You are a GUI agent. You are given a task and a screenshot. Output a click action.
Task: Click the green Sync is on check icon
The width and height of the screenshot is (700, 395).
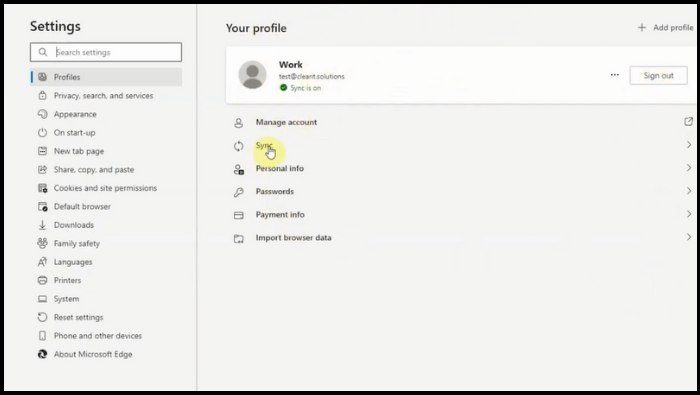[x=283, y=87]
